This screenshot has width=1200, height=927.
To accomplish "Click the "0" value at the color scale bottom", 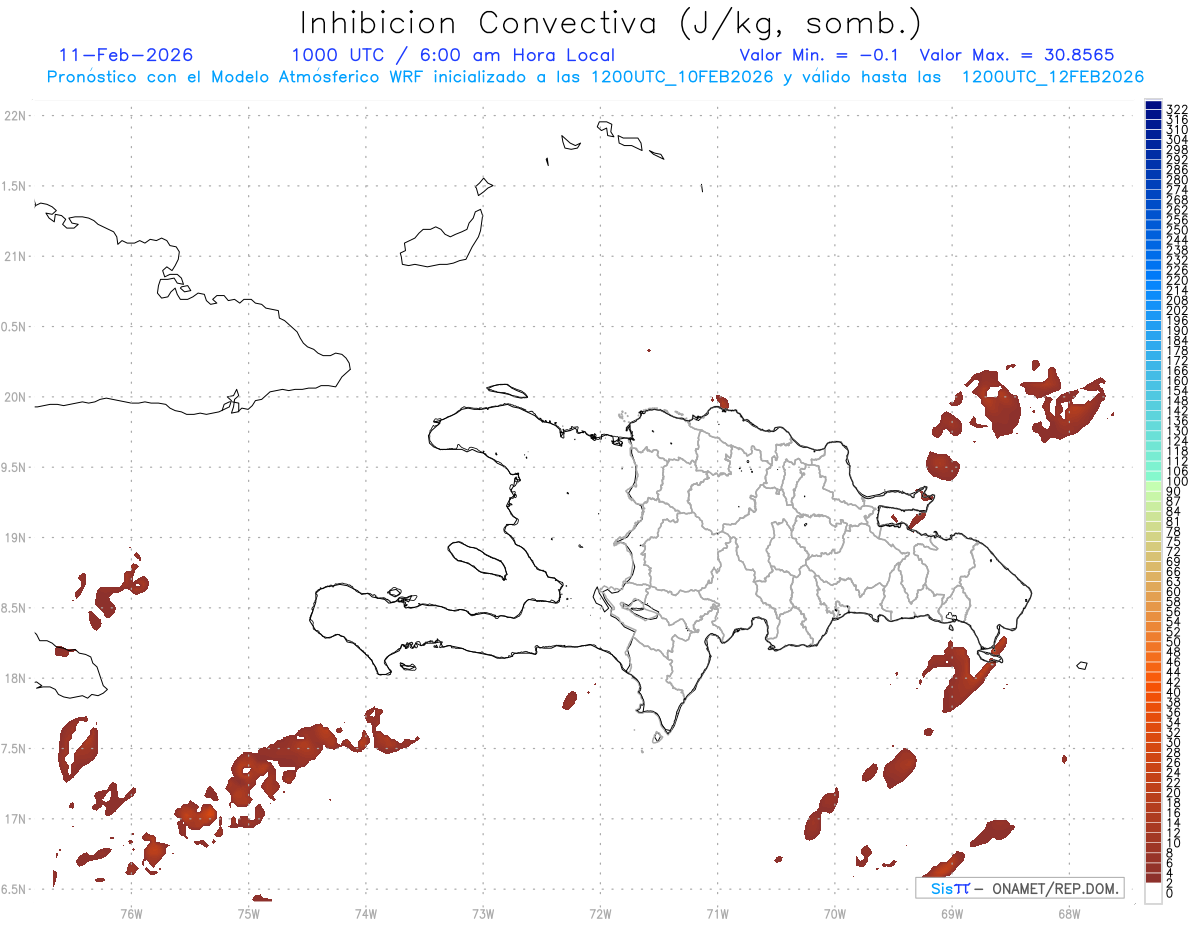I will pyautogui.click(x=1170, y=893).
